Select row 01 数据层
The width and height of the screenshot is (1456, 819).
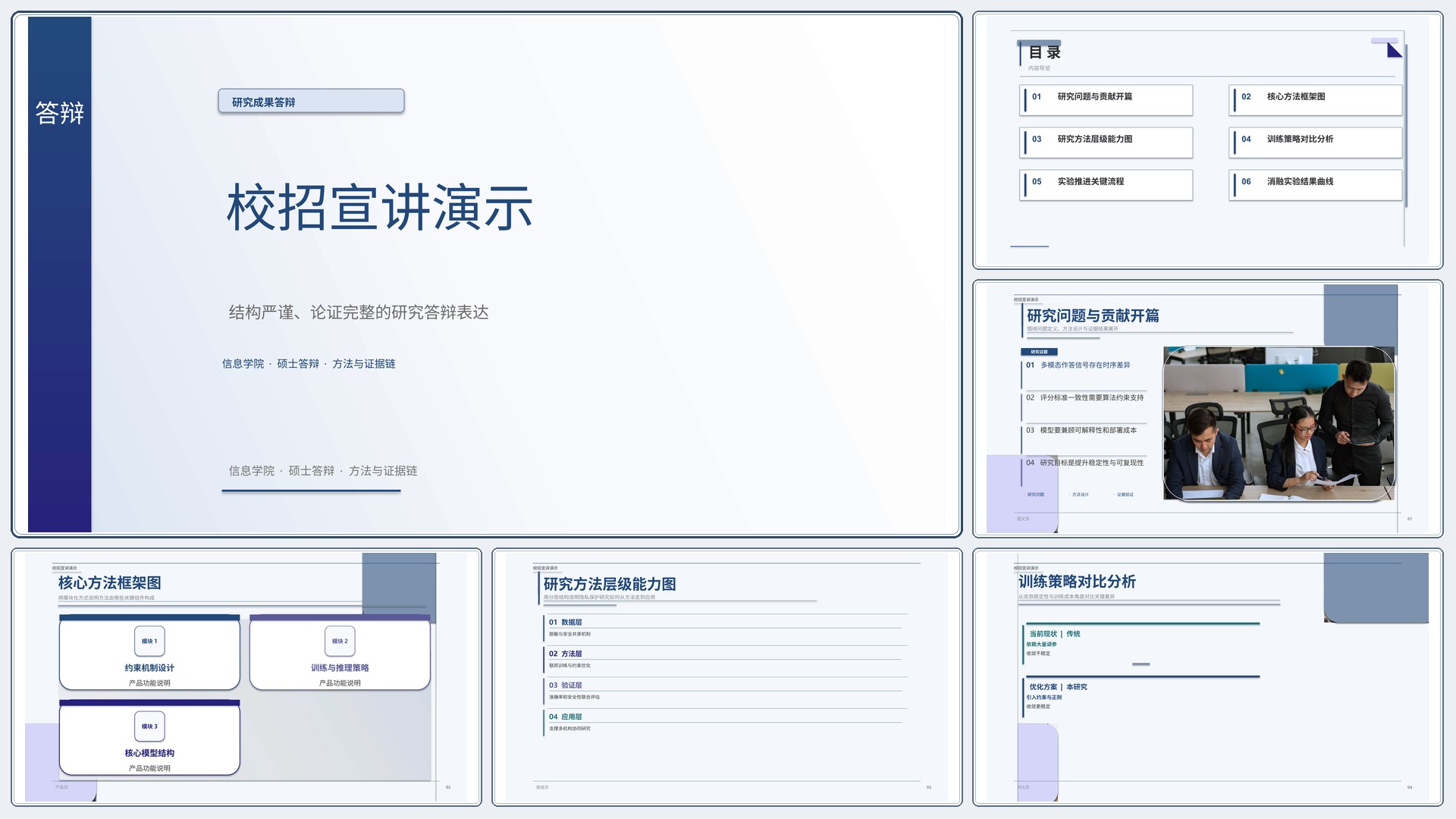[725, 628]
